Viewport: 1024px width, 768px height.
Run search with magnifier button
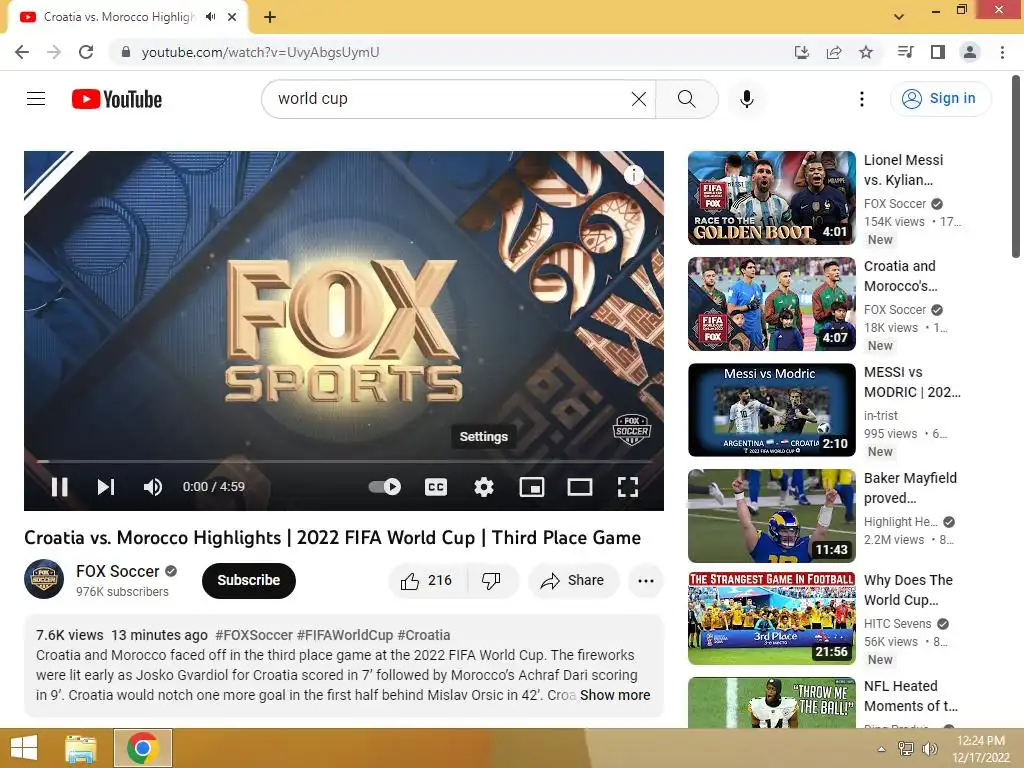click(686, 99)
